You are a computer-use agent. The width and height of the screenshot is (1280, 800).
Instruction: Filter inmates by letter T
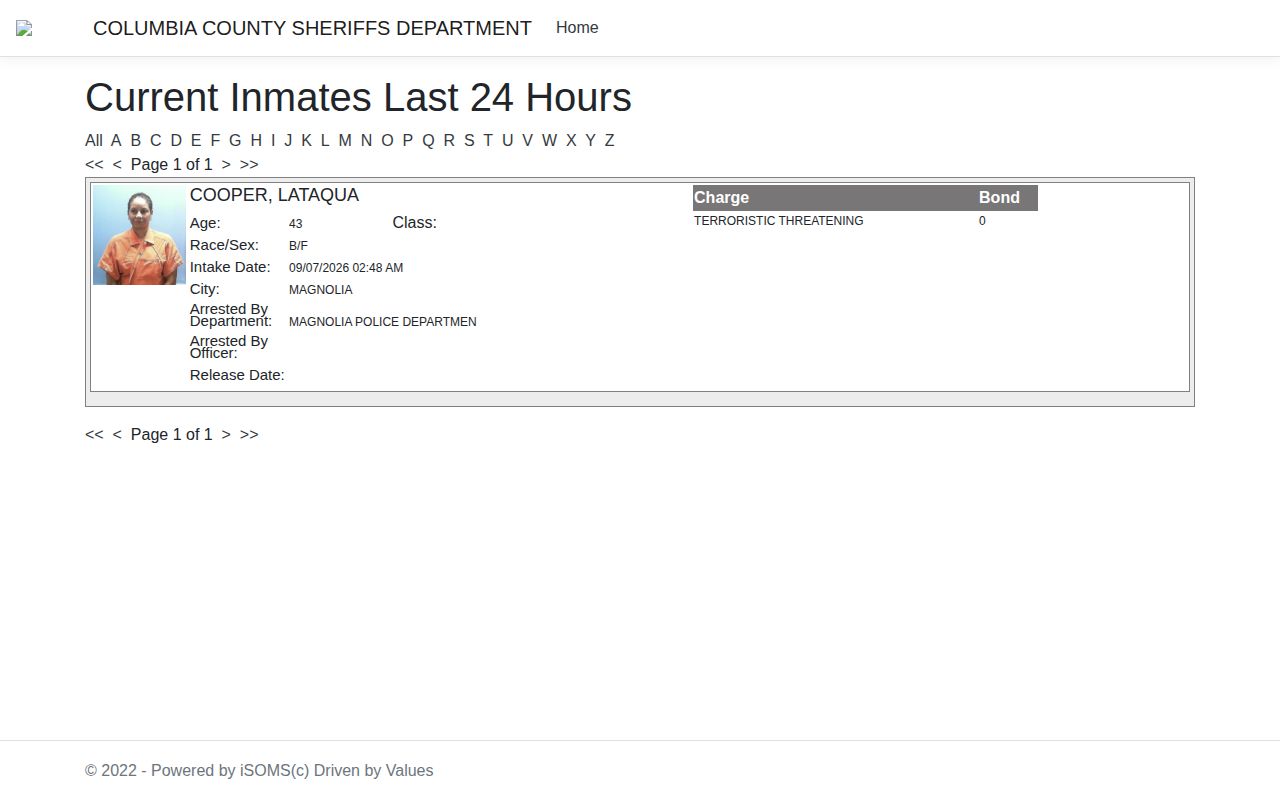(x=488, y=141)
